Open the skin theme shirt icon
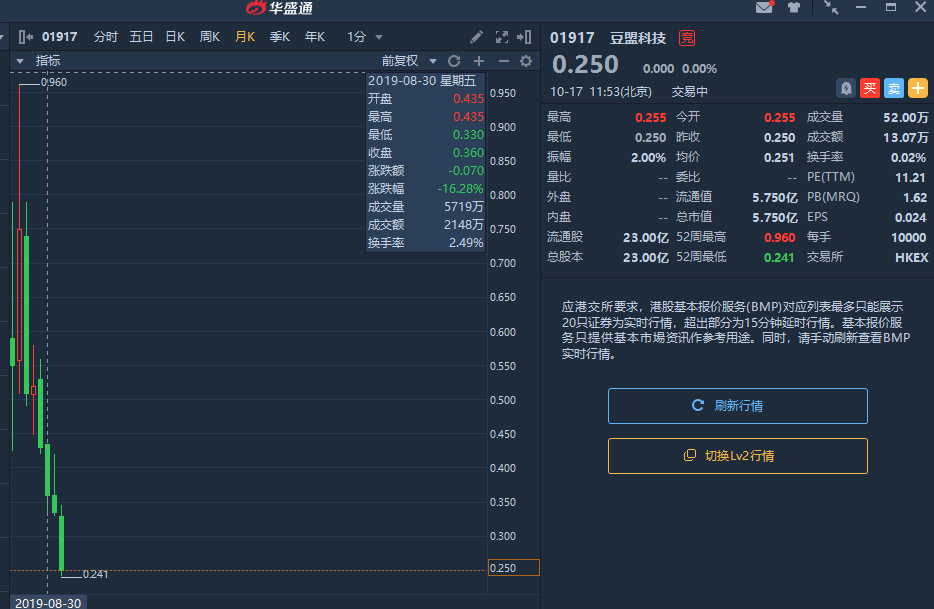Screen dimensions: 934x609 [x=793, y=7]
